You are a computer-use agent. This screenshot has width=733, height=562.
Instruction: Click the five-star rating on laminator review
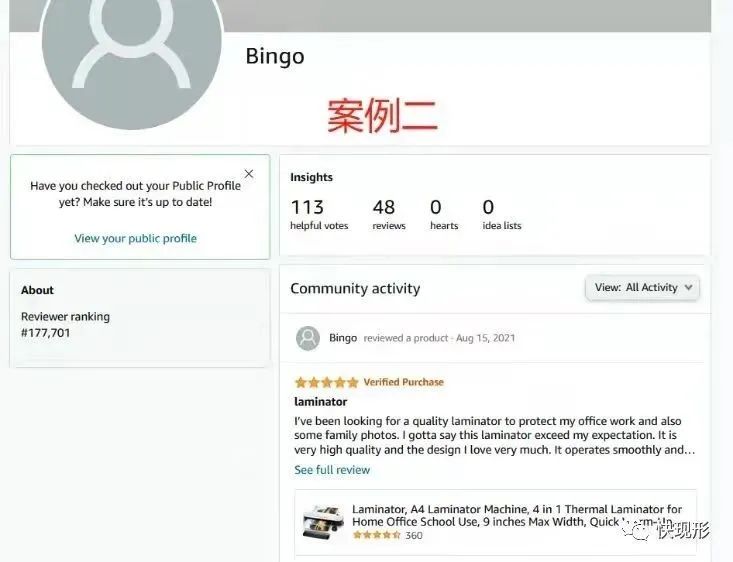point(326,382)
